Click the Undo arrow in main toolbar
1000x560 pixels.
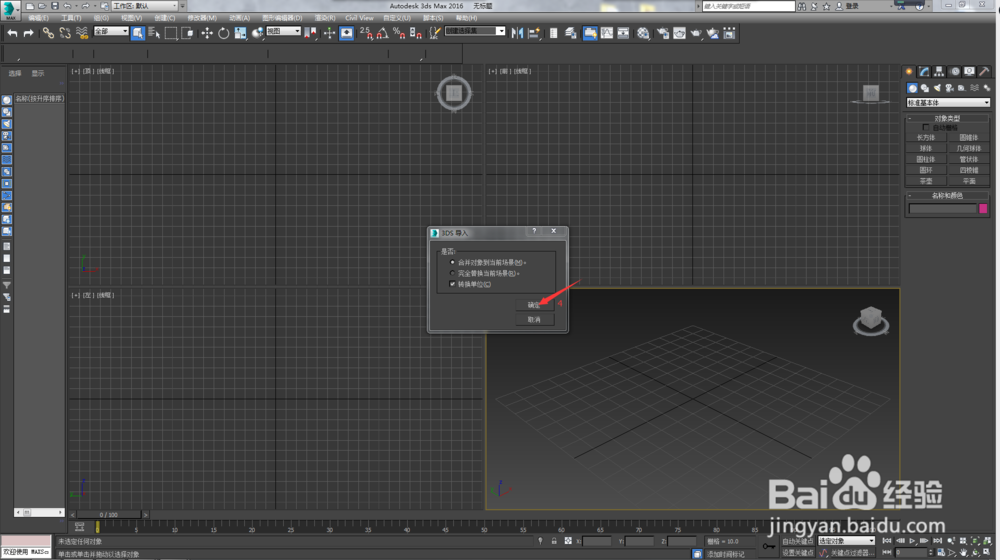[x=12, y=33]
